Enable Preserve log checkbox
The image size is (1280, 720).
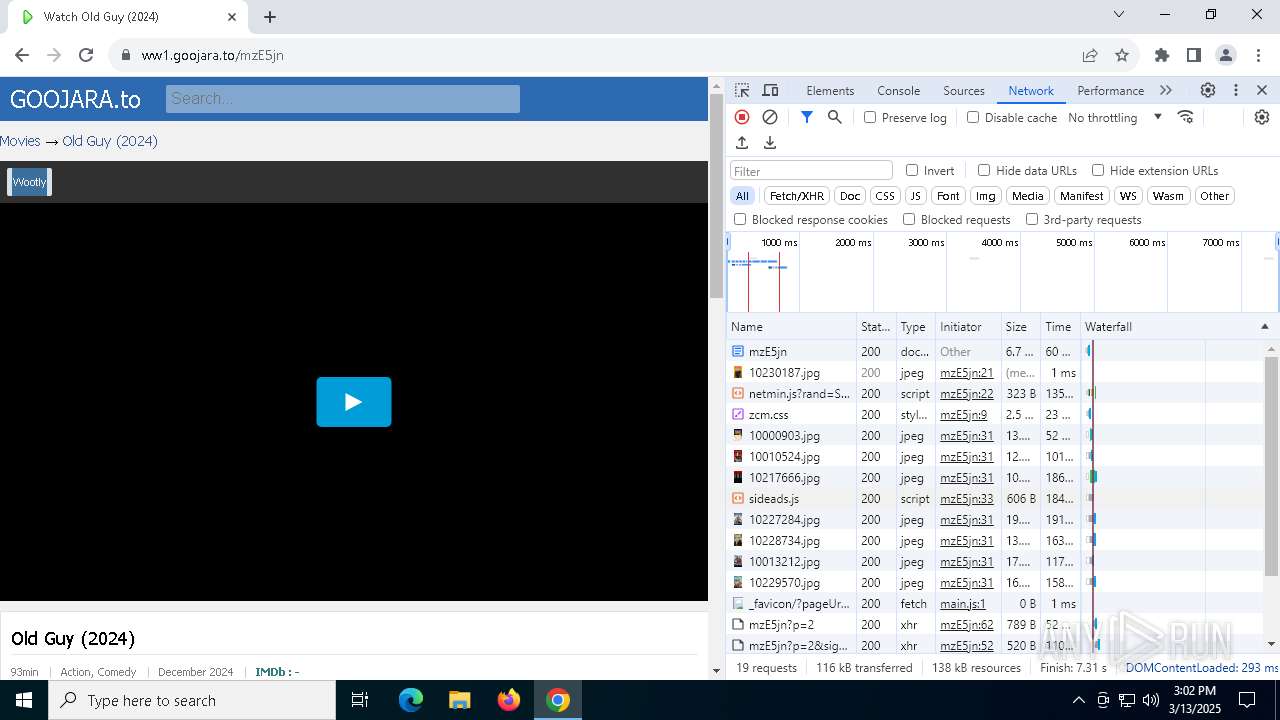[x=870, y=117]
